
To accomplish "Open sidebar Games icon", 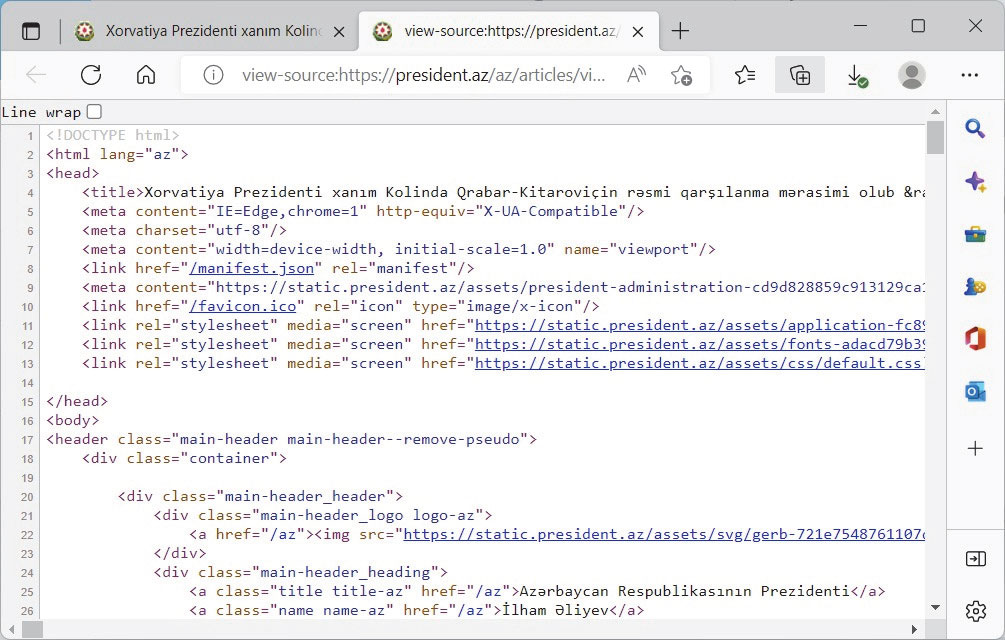I will pyautogui.click(x=975, y=286).
